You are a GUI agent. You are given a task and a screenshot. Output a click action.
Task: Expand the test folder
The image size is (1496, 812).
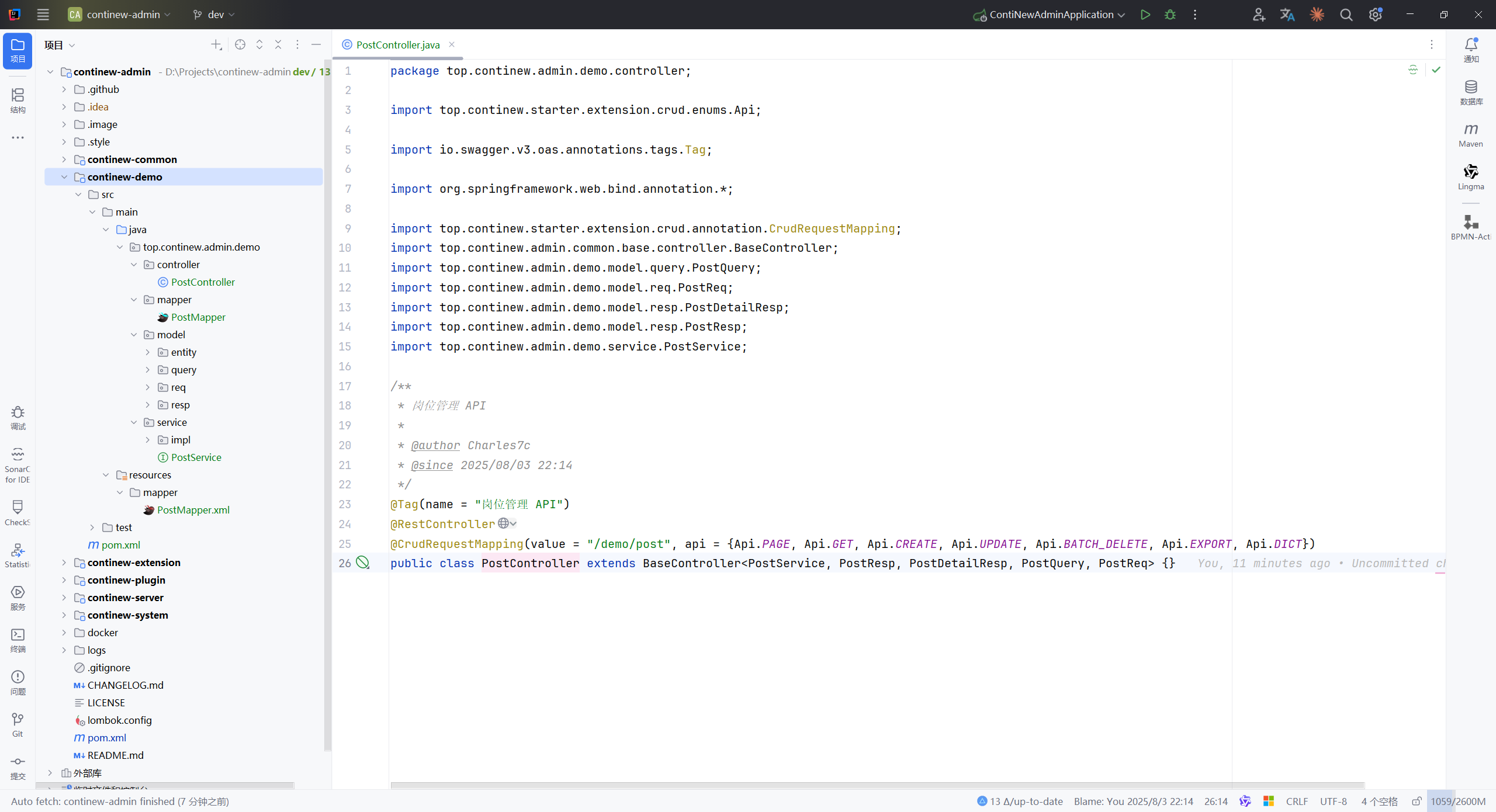tap(92, 528)
